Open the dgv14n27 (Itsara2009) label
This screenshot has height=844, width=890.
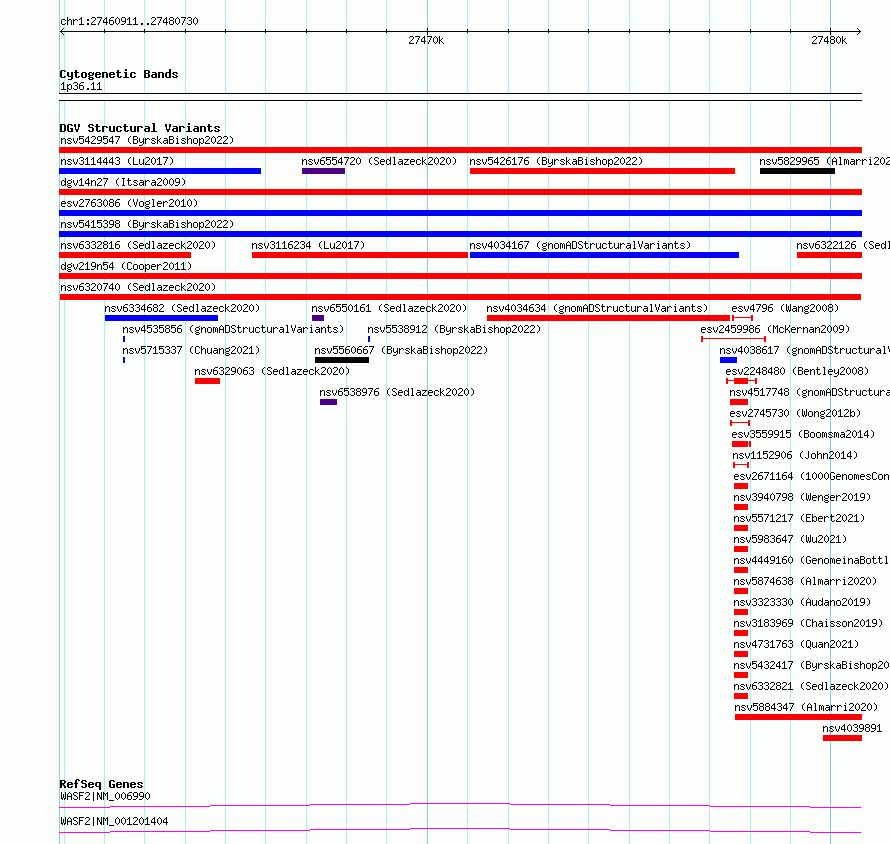(123, 182)
